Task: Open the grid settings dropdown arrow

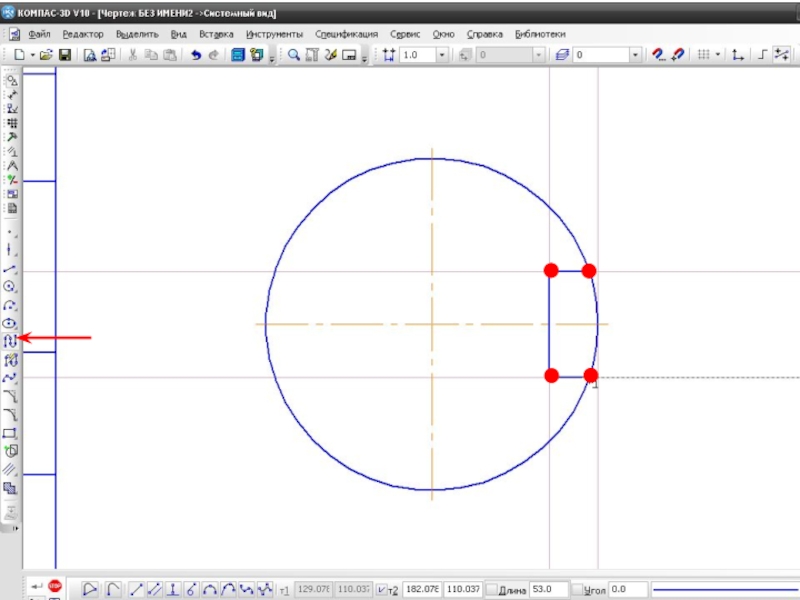Action: coord(718,55)
